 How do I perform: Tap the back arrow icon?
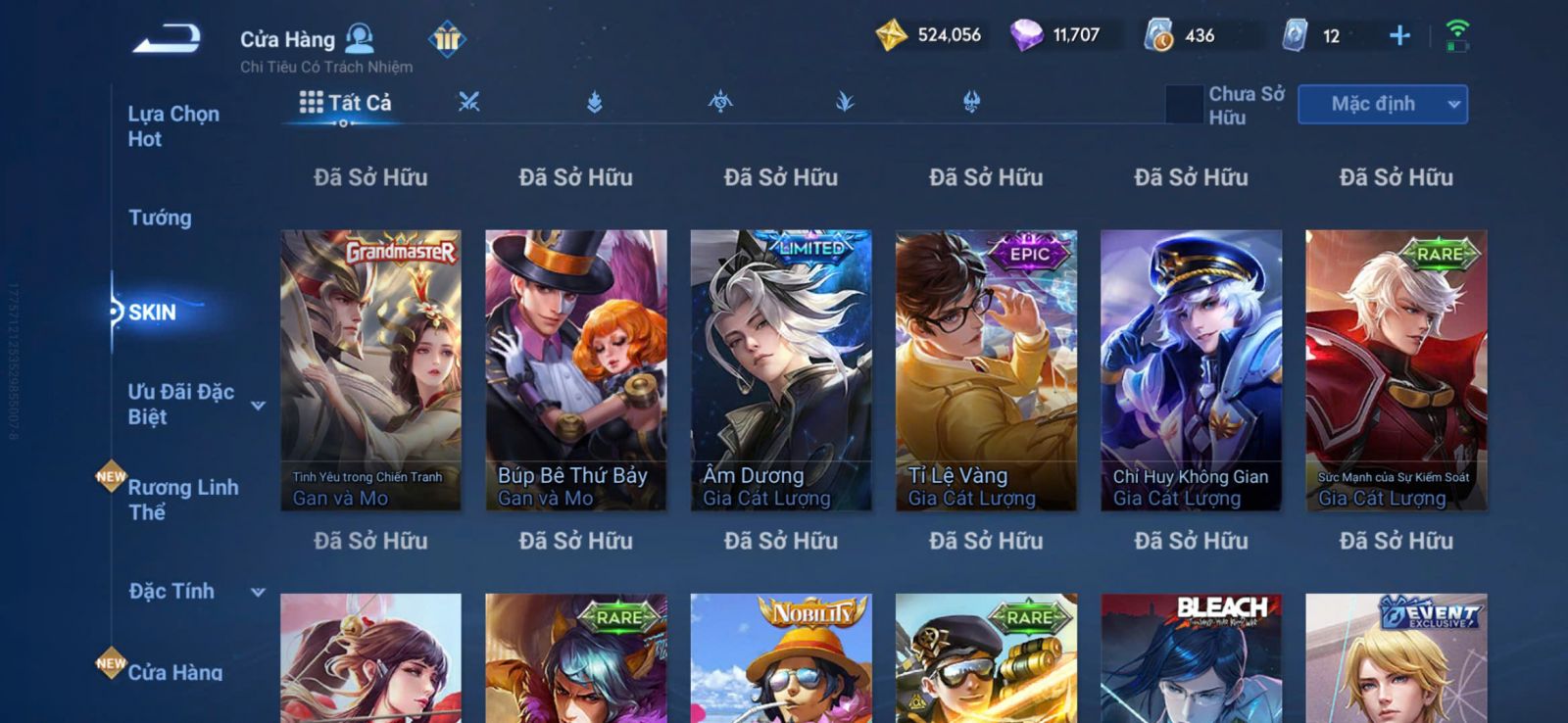click(167, 39)
